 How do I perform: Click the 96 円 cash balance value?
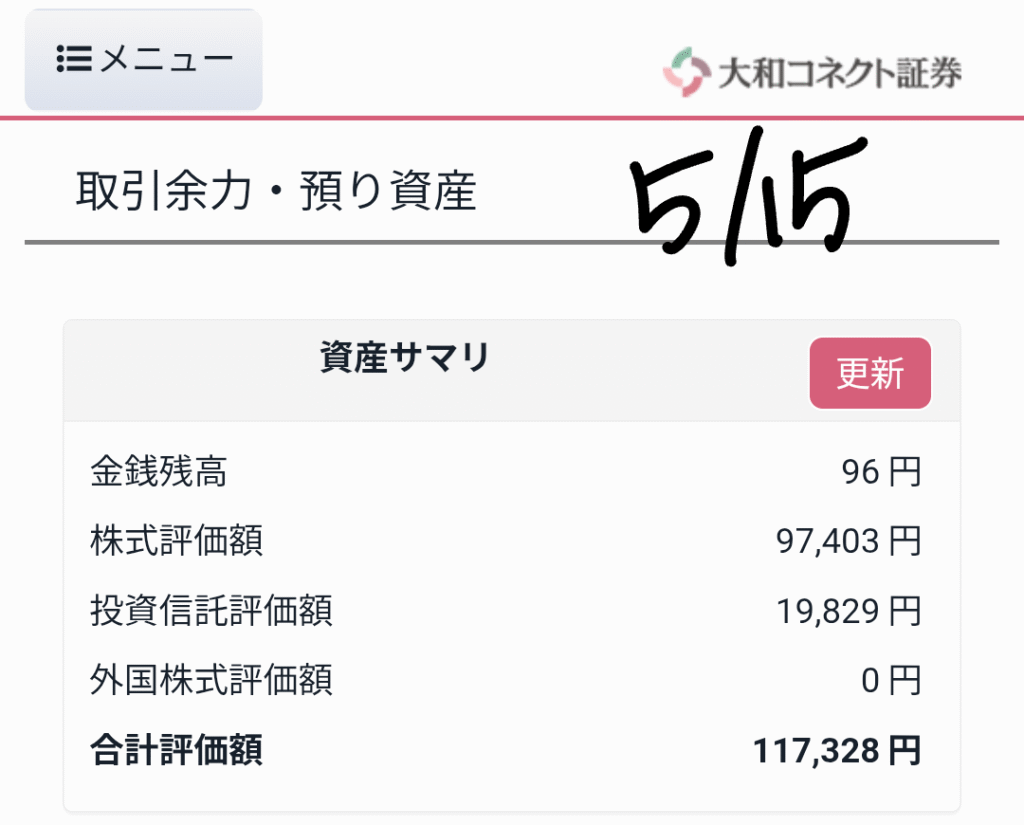[881, 472]
